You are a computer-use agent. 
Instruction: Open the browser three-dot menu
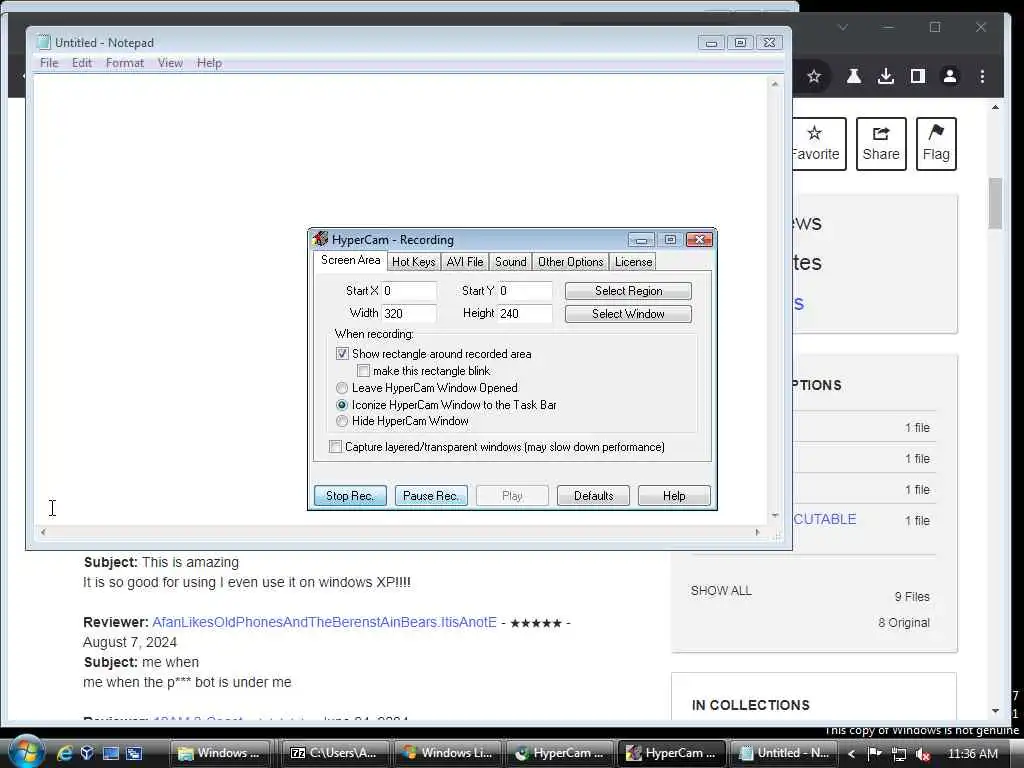(982, 76)
